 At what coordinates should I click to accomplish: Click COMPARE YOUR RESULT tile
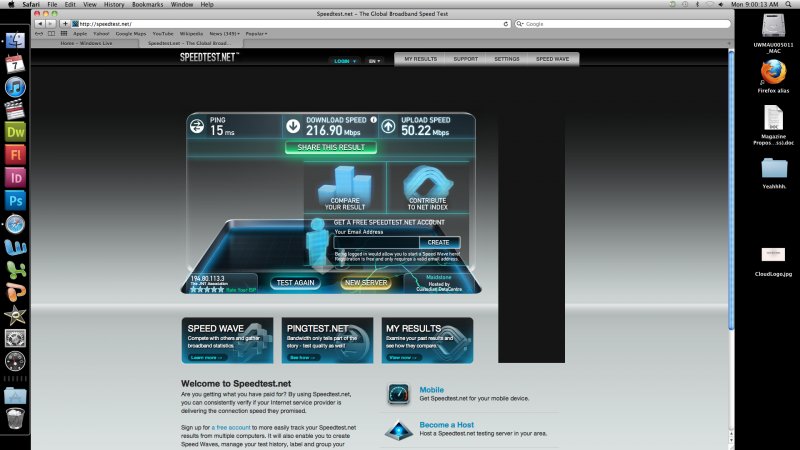click(x=345, y=188)
